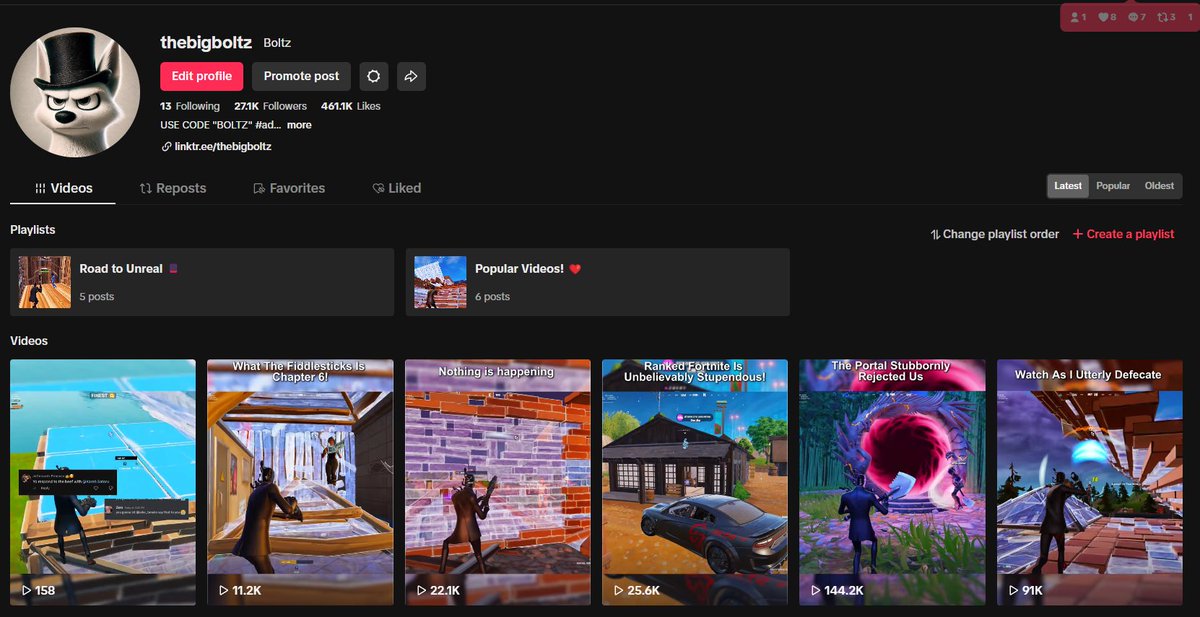1200x617 pixels.
Task: Open 'What The Fiddlesticks Is Chapter 6!' video
Action: (300, 483)
